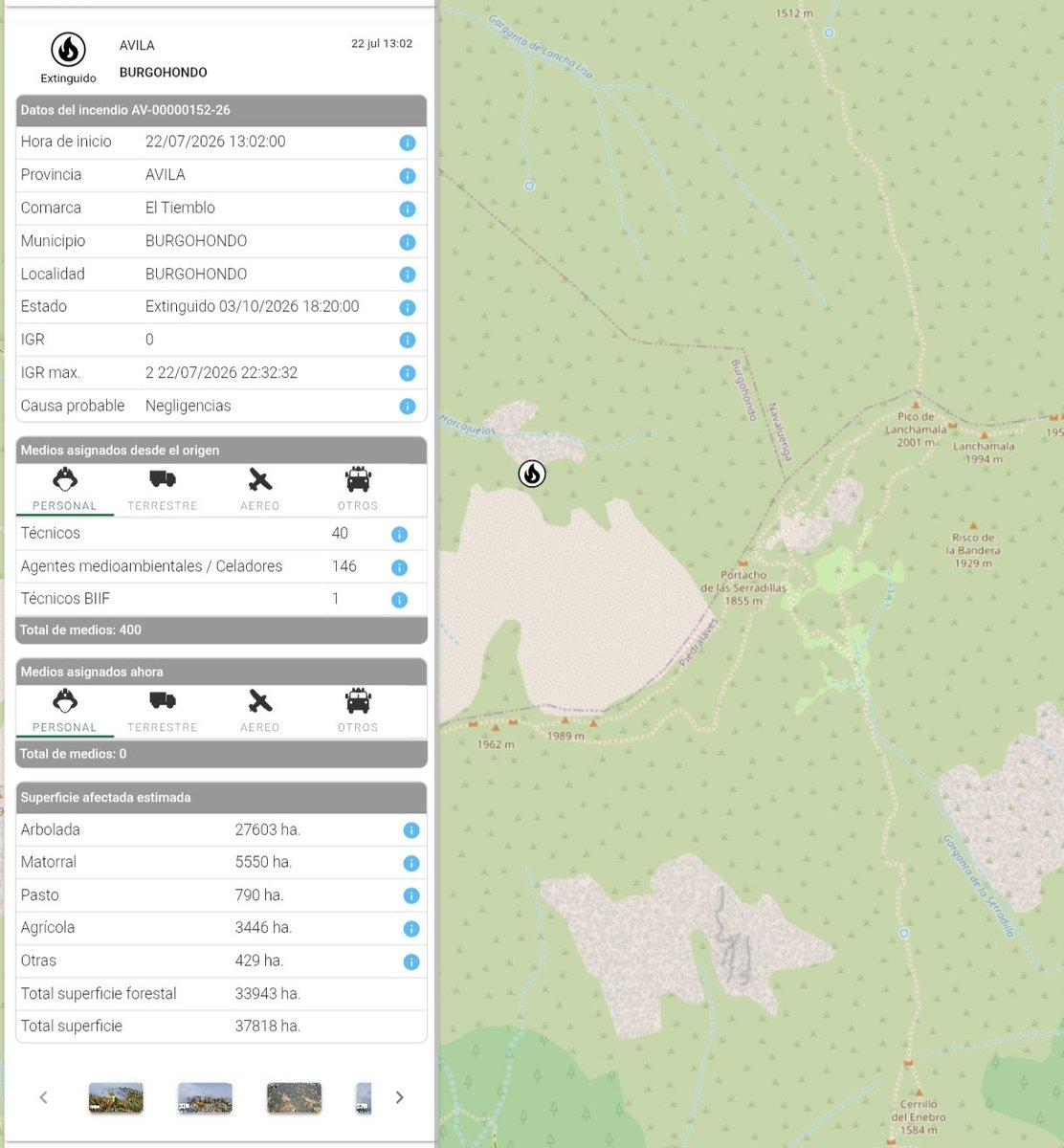The width and height of the screenshot is (1064, 1148).
Task: Click Total superficie value 37818 ha.
Action: click(x=268, y=1027)
